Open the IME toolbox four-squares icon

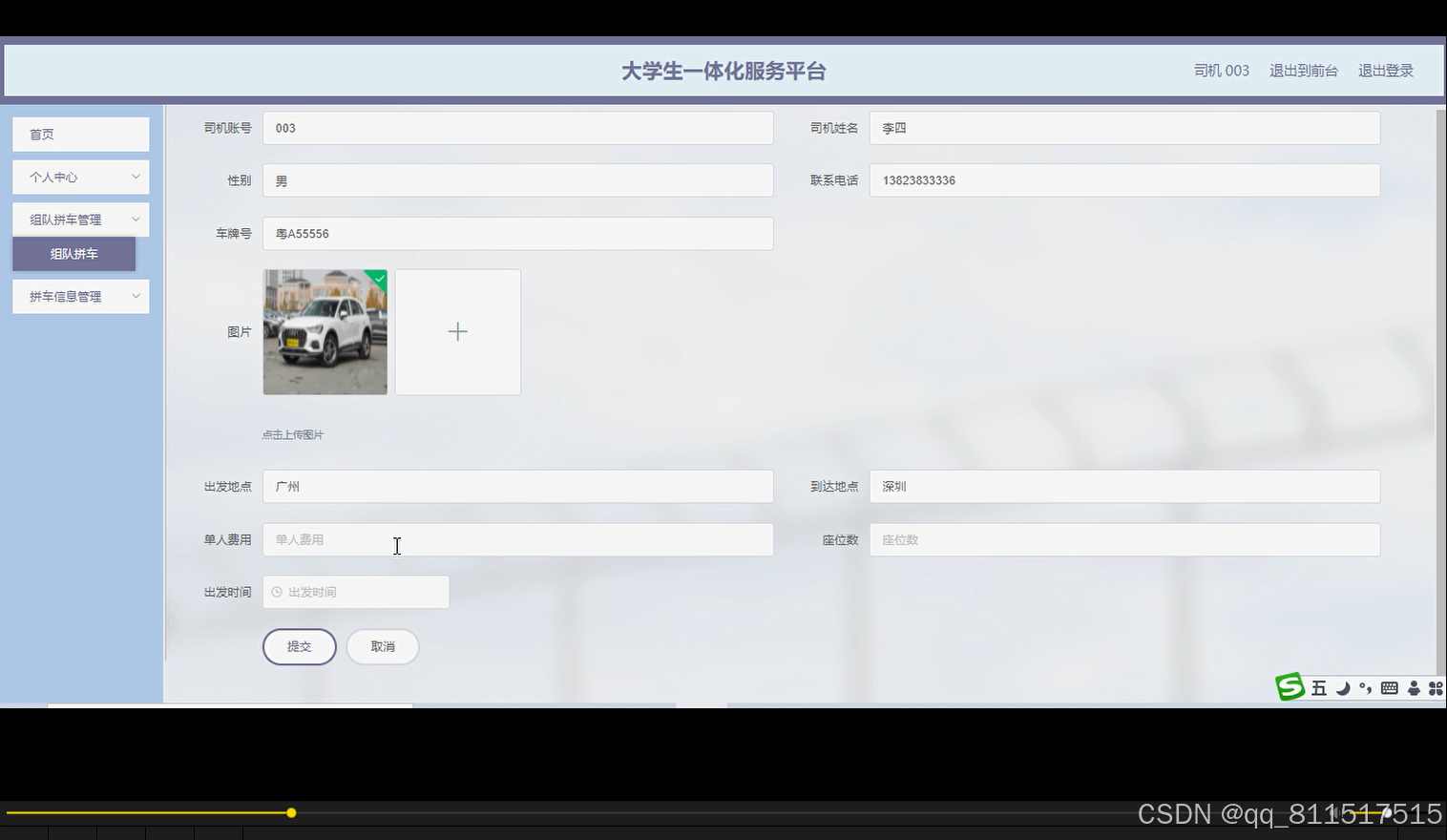[x=1436, y=688]
